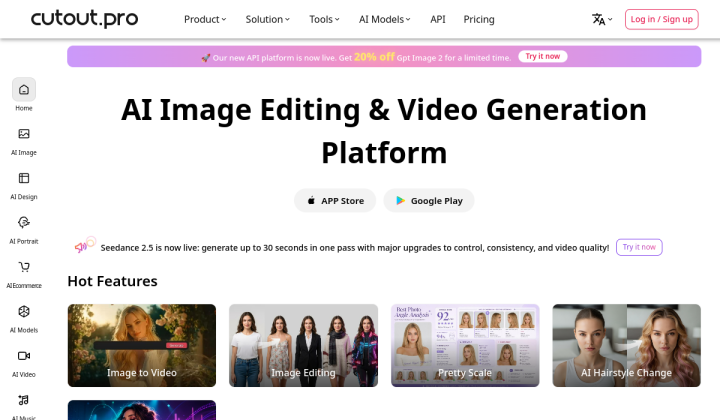720x420 pixels.
Task: Open the AI Ecommerce cart icon
Action: point(24,267)
